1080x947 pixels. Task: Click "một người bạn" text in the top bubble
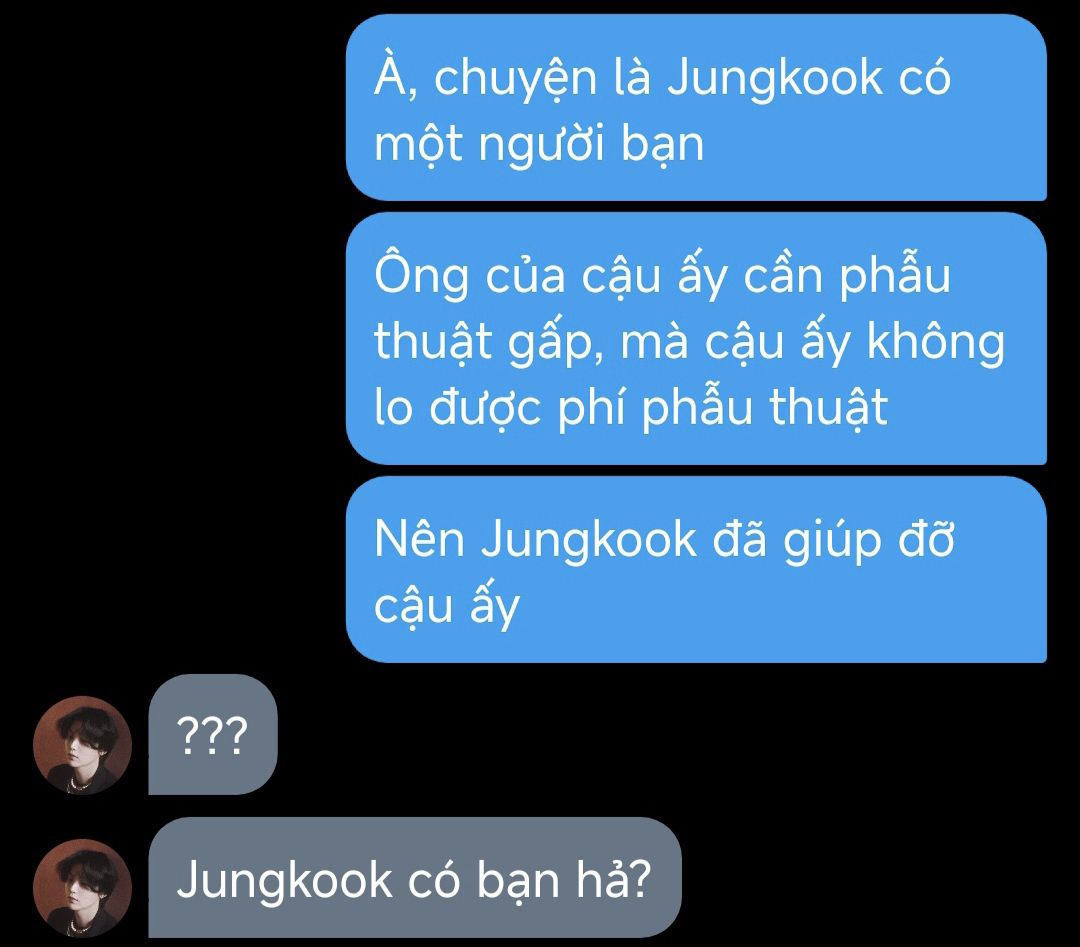point(539,147)
